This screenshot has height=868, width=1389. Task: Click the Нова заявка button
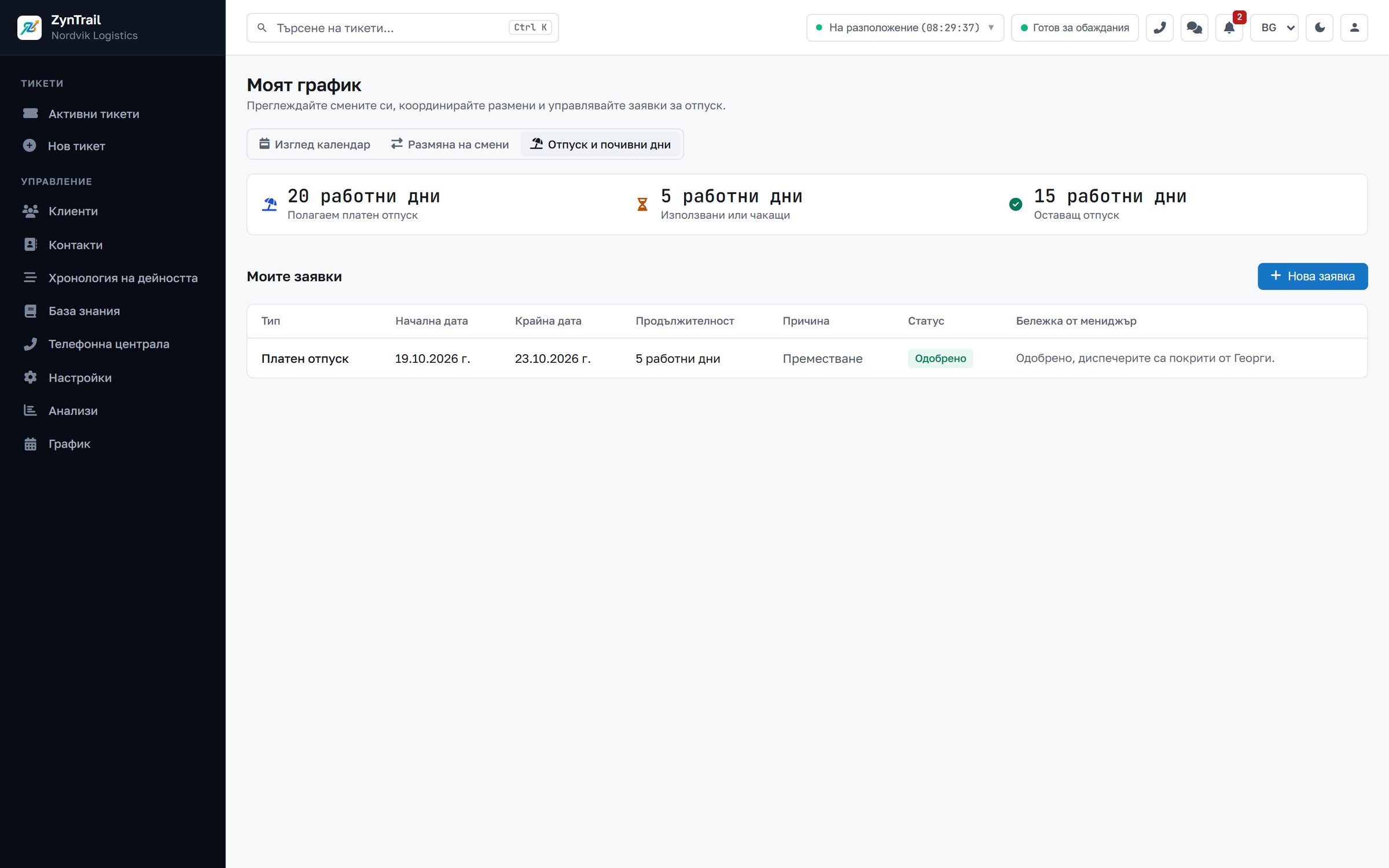pyautogui.click(x=1313, y=277)
